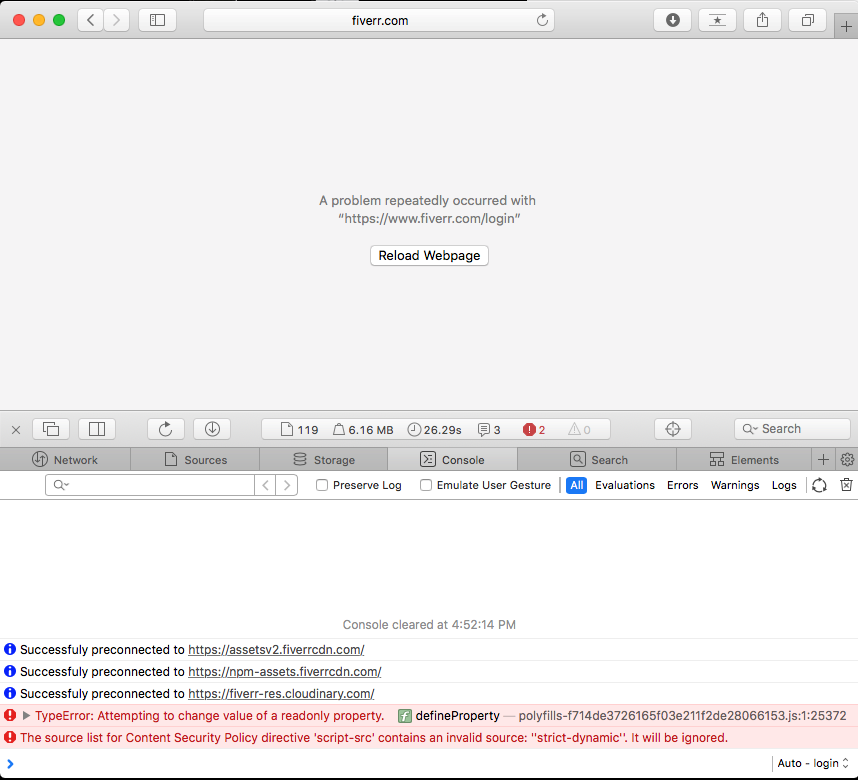Click the Reload Webpage button
The height and width of the screenshot is (780, 858).
tap(429, 256)
